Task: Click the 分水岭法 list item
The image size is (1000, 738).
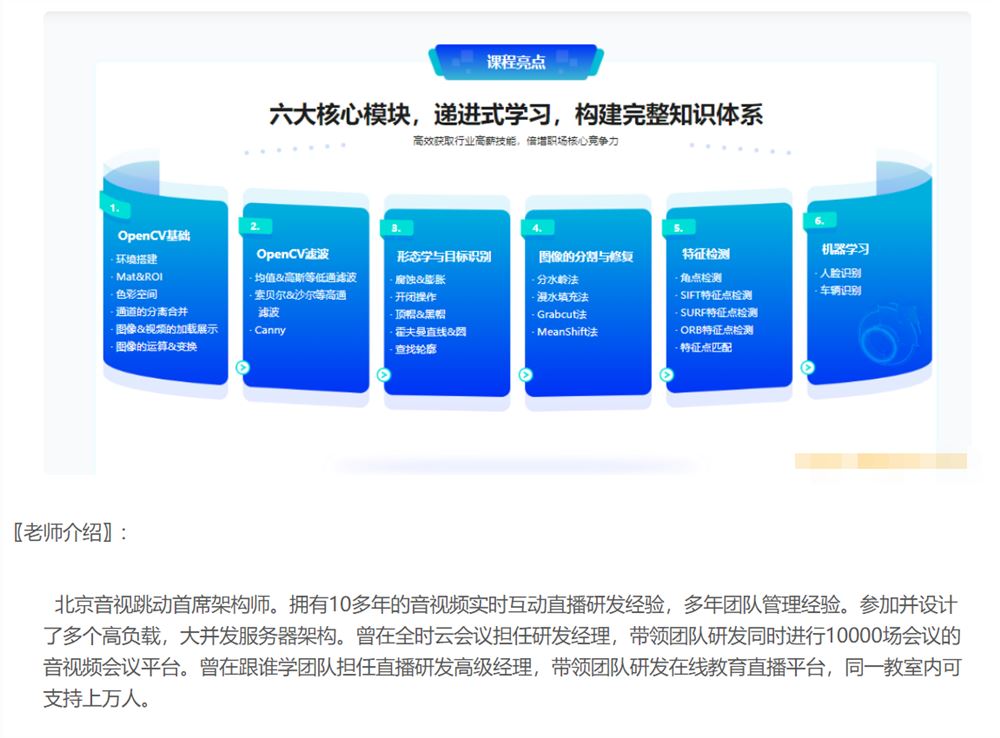Action: click(557, 279)
